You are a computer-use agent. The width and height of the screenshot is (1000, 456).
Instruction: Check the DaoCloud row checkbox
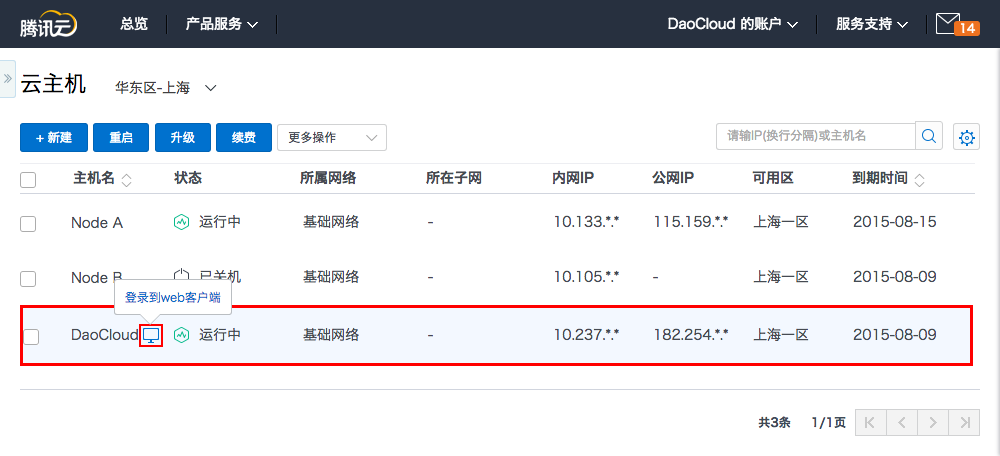31,337
